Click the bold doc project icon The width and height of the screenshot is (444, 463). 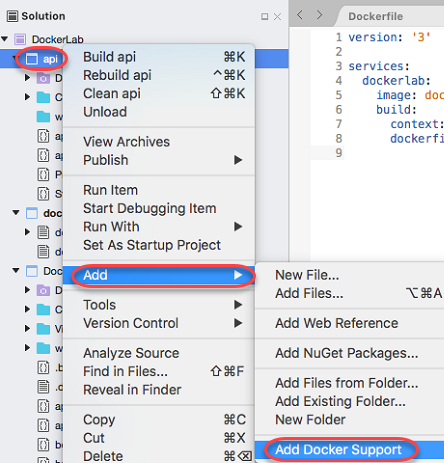(32, 213)
